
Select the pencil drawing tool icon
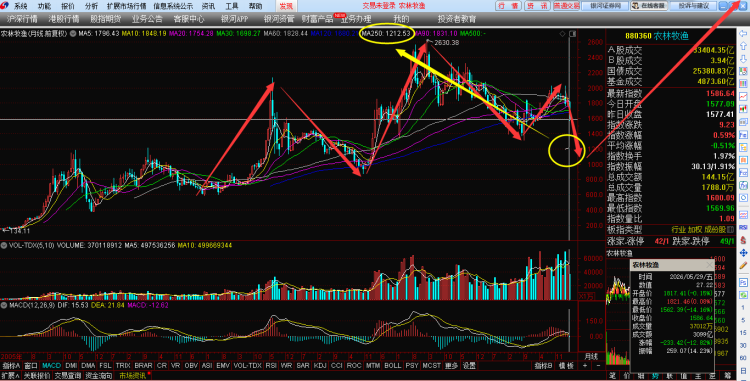click(743, 265)
